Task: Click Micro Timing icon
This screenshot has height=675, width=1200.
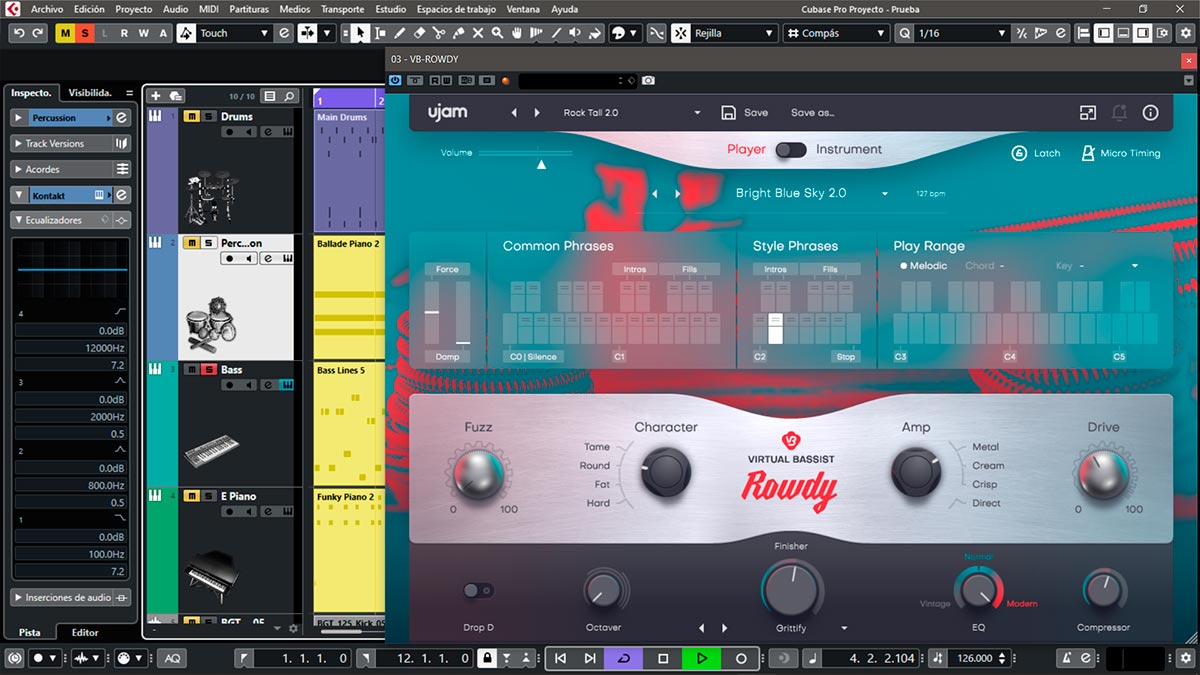Action: (1089, 153)
